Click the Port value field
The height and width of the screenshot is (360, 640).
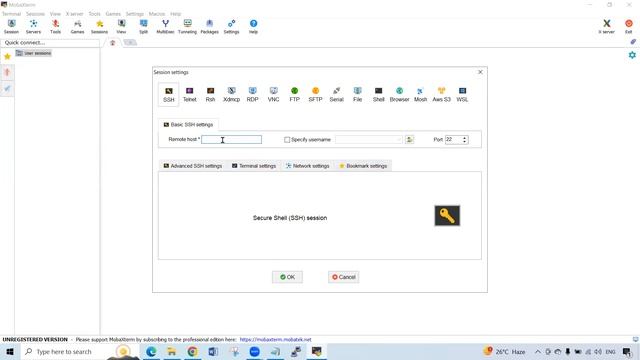(x=453, y=140)
